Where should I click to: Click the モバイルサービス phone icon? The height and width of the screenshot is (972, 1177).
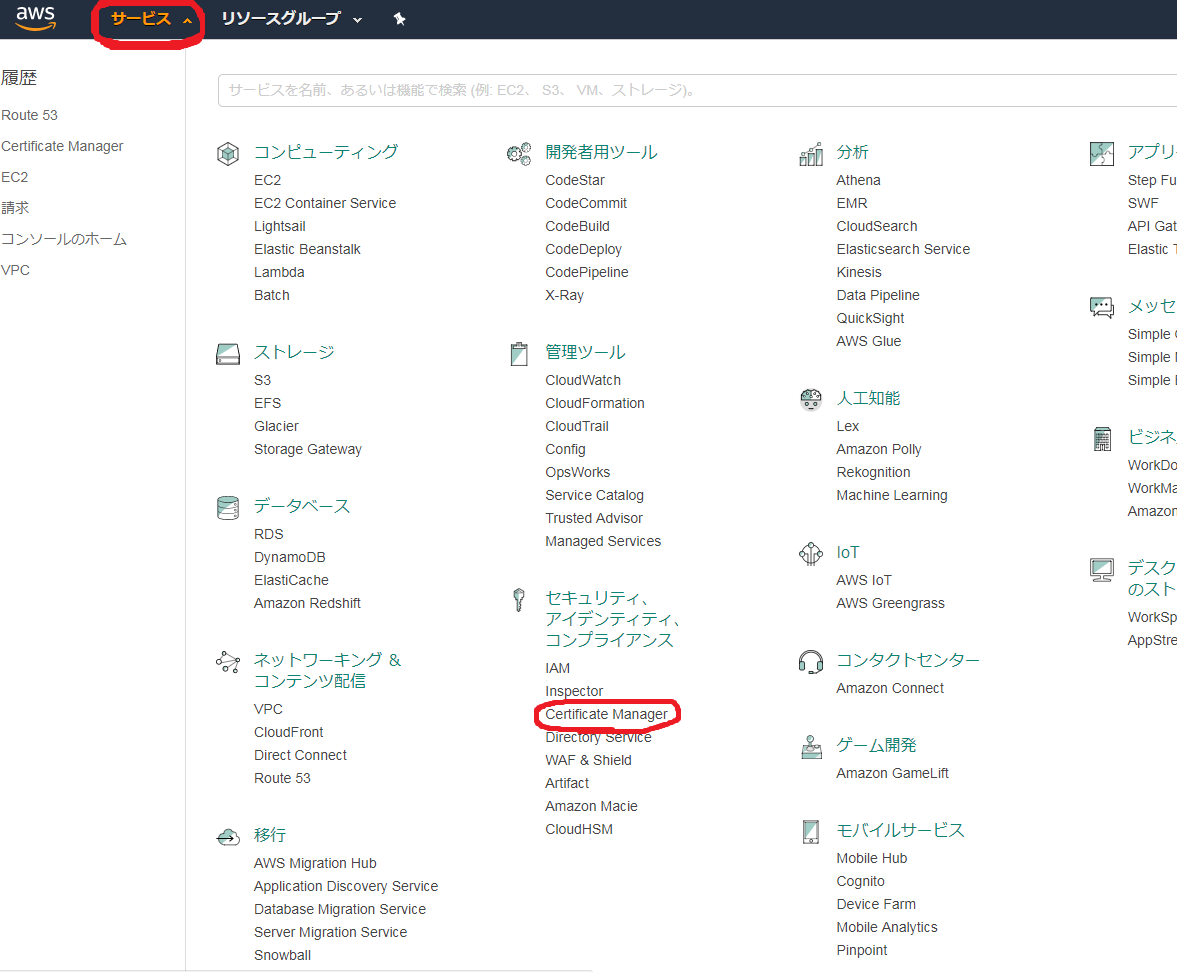(811, 832)
